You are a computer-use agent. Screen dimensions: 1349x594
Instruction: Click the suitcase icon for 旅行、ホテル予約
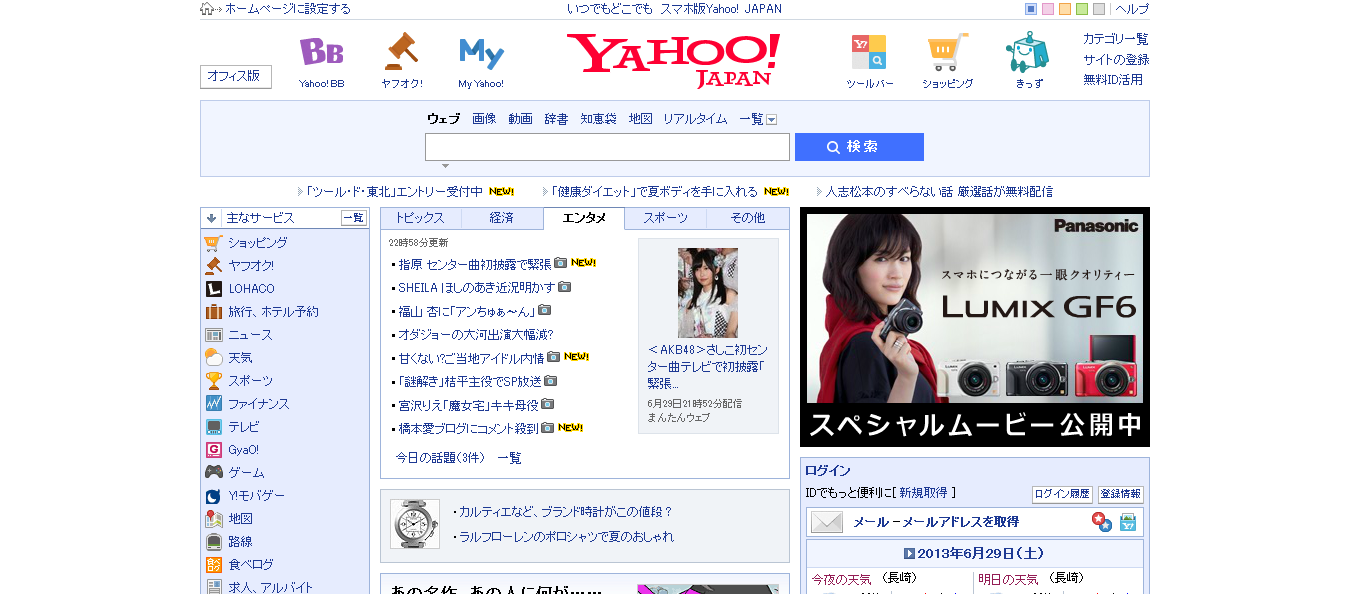[213, 311]
